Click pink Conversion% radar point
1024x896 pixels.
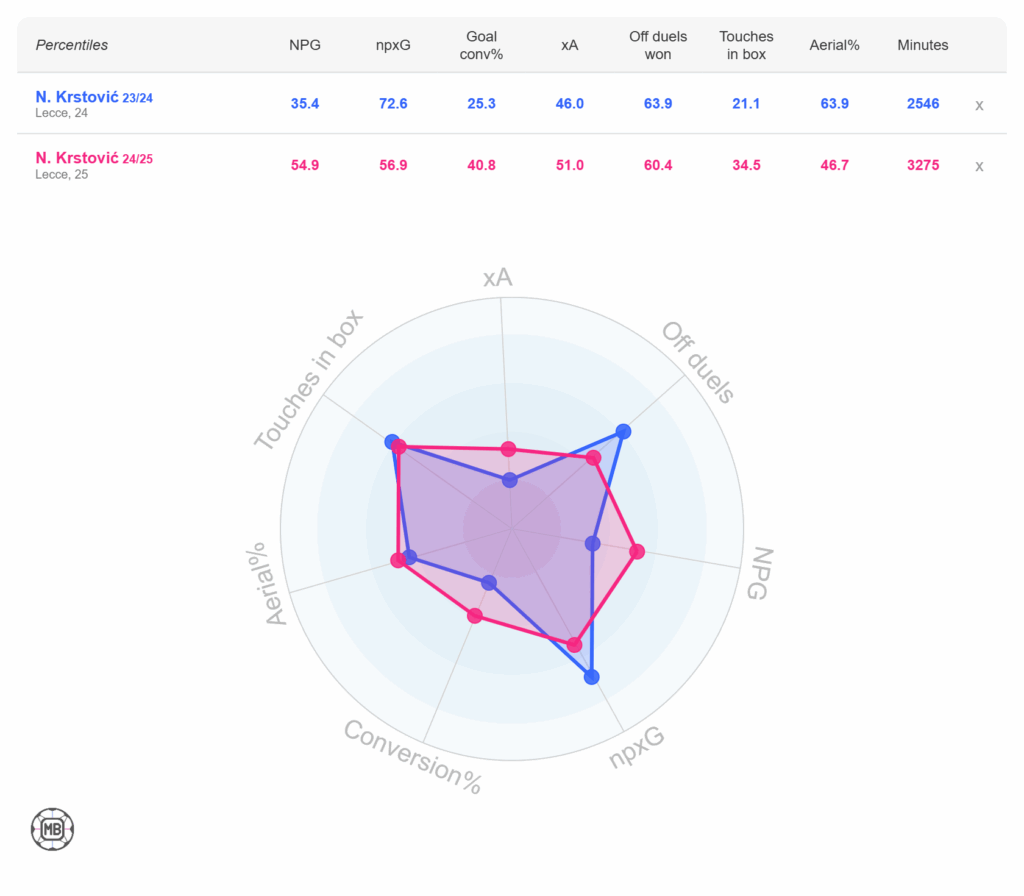(475, 616)
